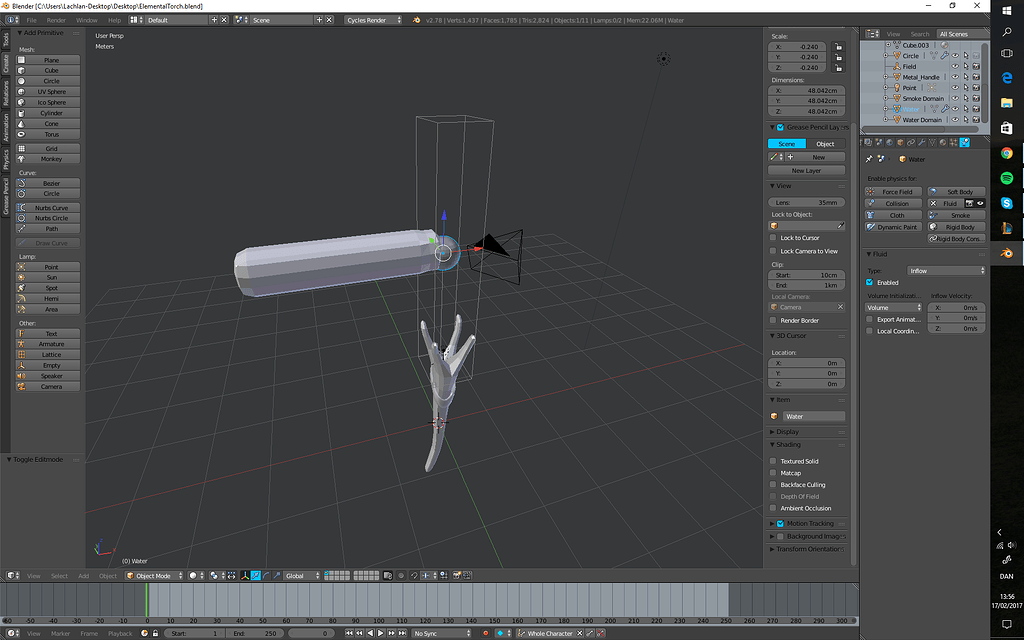Screen dimensions: 1024x640
Task: Add a Lattice object
Action: point(48,354)
